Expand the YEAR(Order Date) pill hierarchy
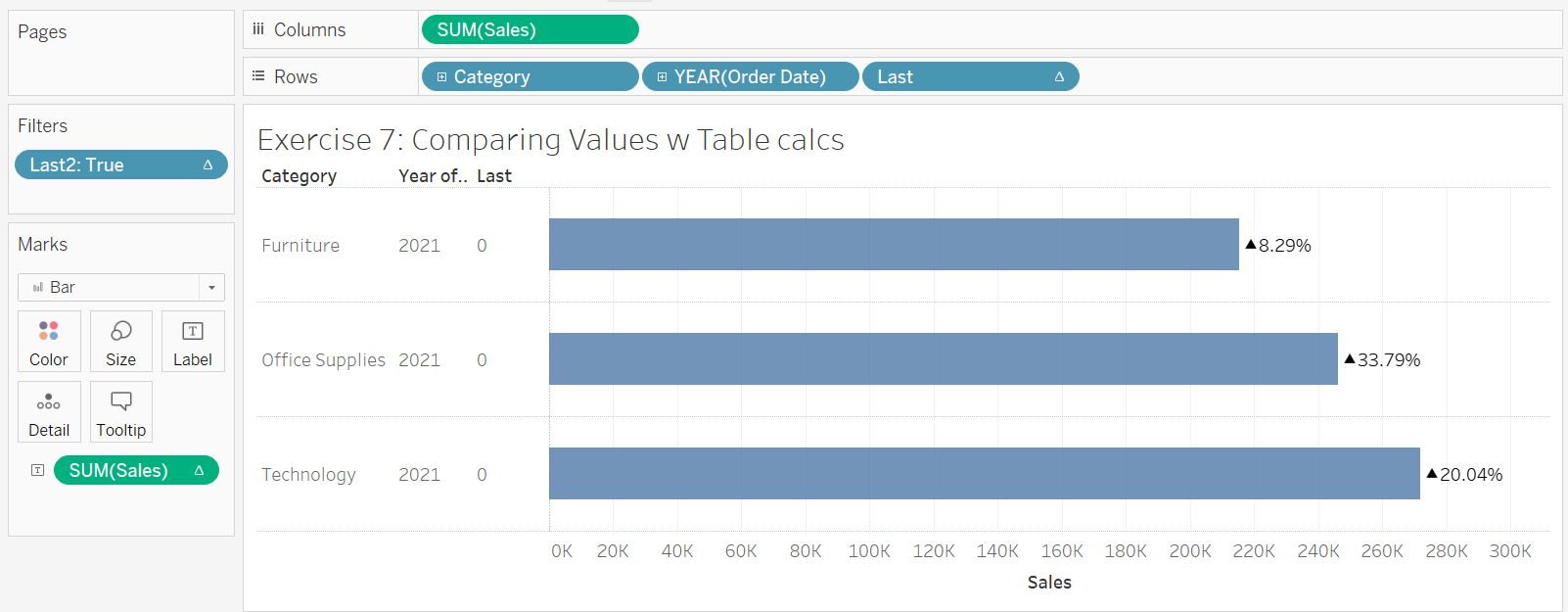This screenshot has width=1568, height=612. (x=662, y=76)
